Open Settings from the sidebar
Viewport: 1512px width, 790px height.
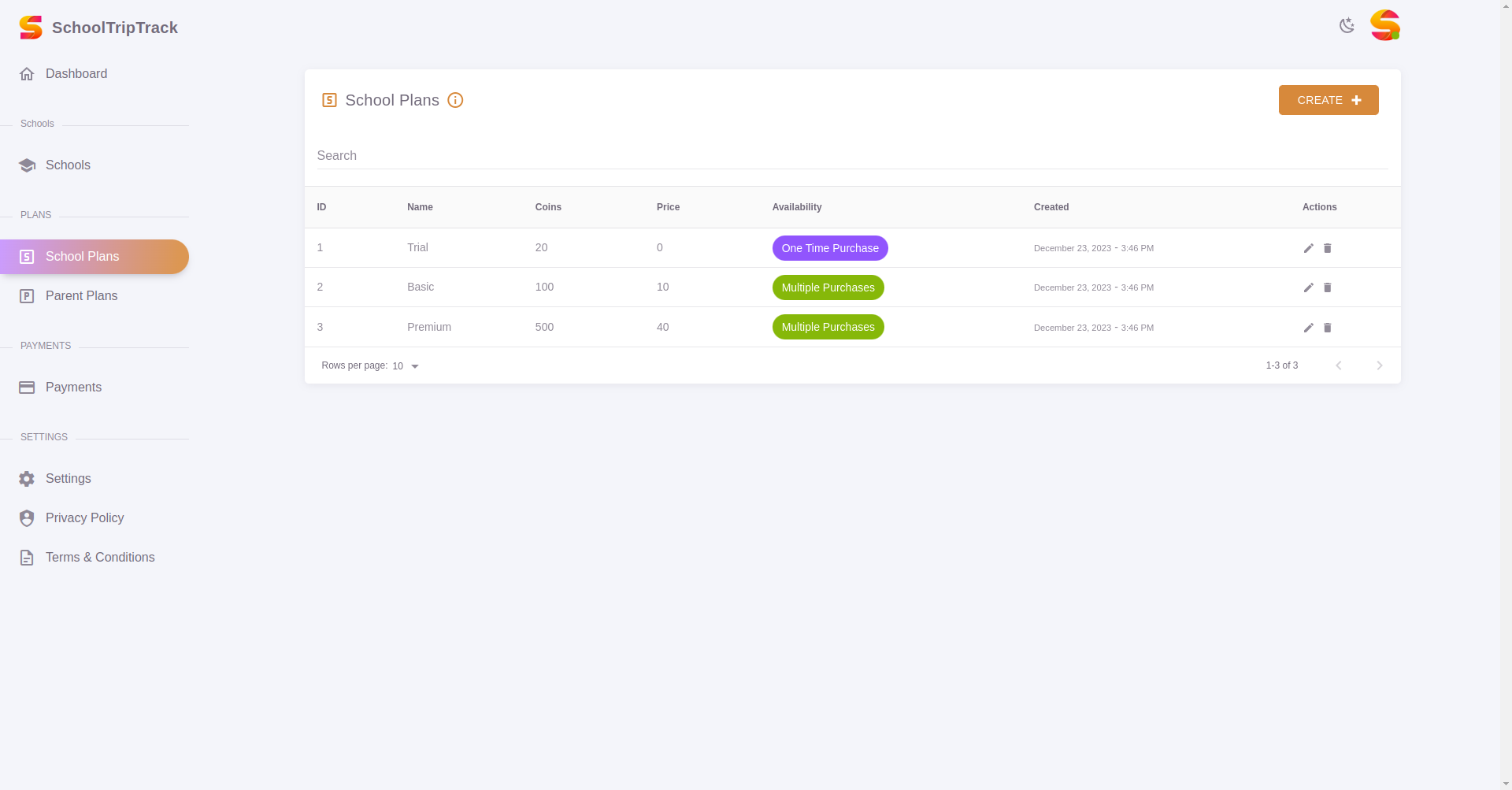(68, 479)
